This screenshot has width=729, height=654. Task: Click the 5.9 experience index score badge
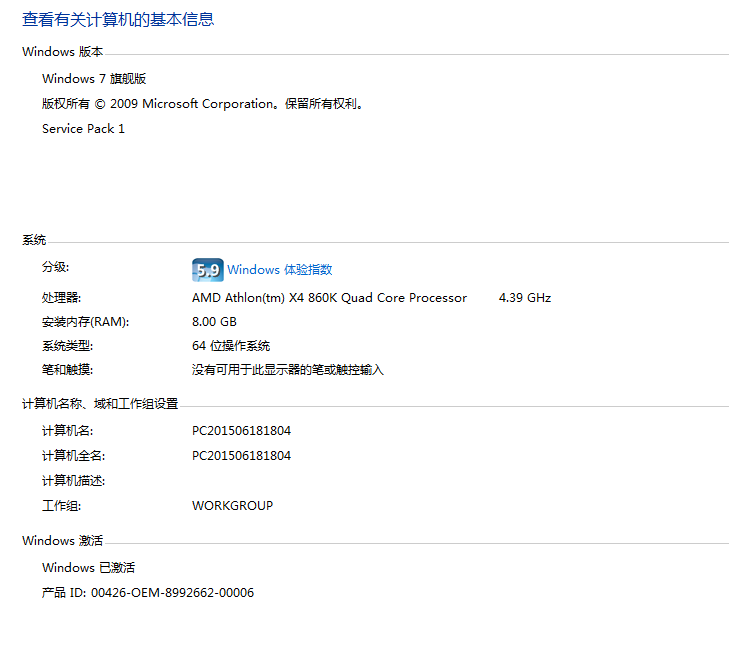click(x=208, y=270)
